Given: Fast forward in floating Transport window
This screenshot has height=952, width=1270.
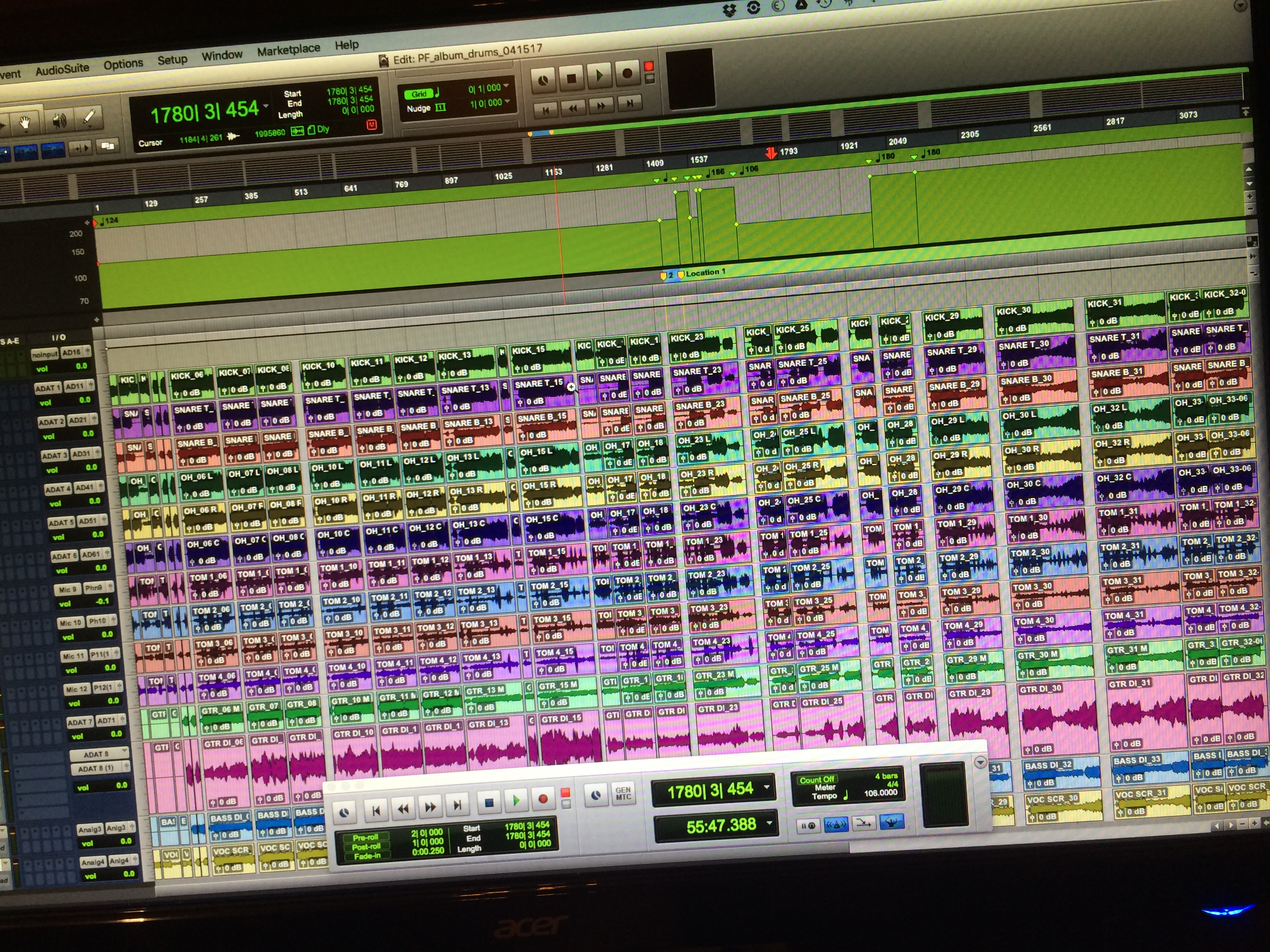Looking at the screenshot, I should pyautogui.click(x=430, y=807).
